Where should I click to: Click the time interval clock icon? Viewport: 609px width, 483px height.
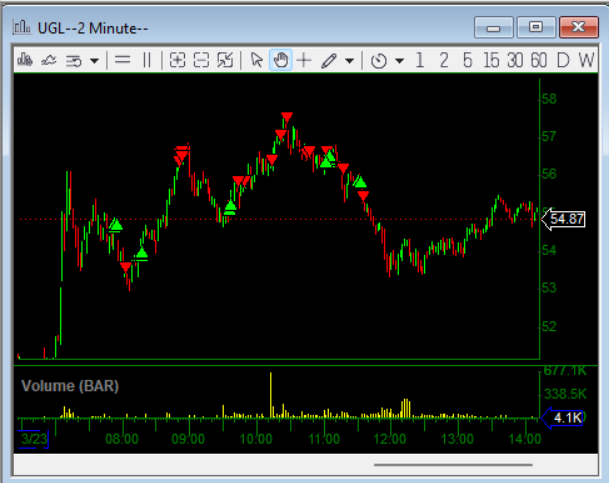(379, 61)
